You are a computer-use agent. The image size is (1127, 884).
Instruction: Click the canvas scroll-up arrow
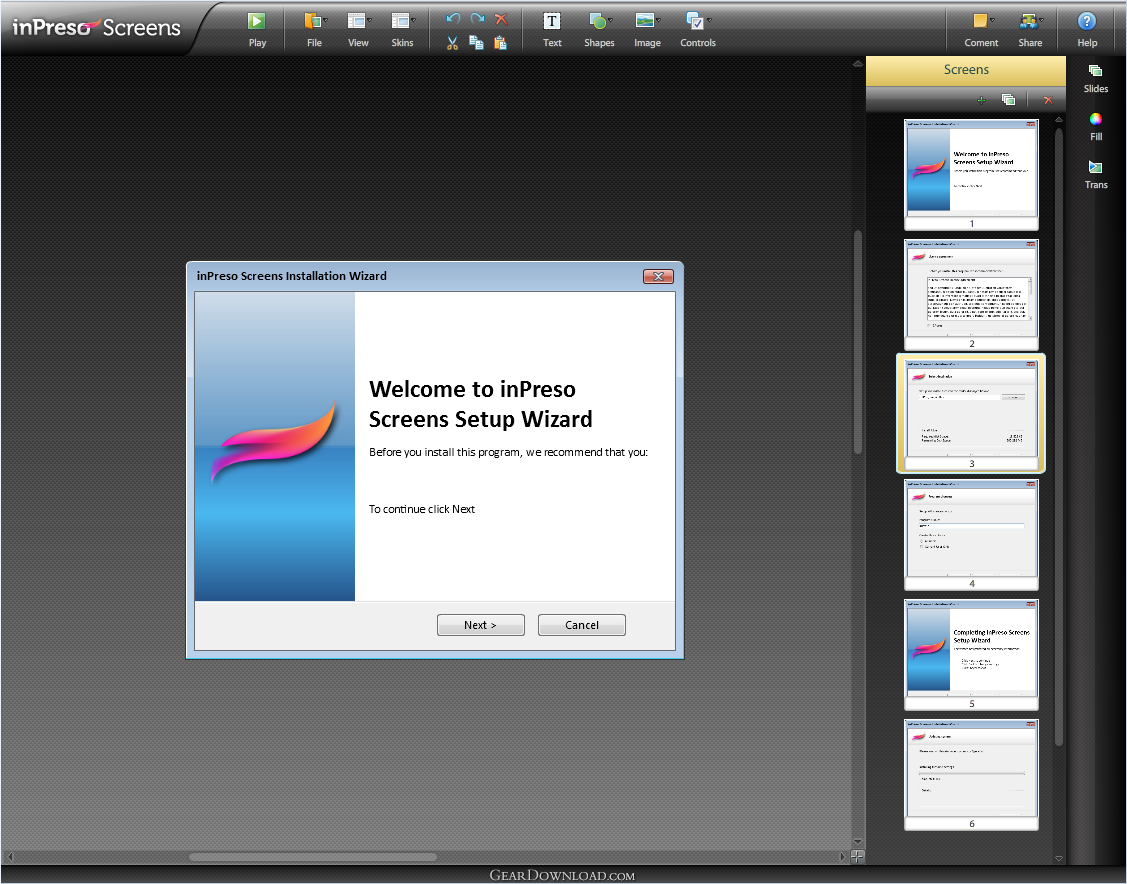click(x=857, y=64)
